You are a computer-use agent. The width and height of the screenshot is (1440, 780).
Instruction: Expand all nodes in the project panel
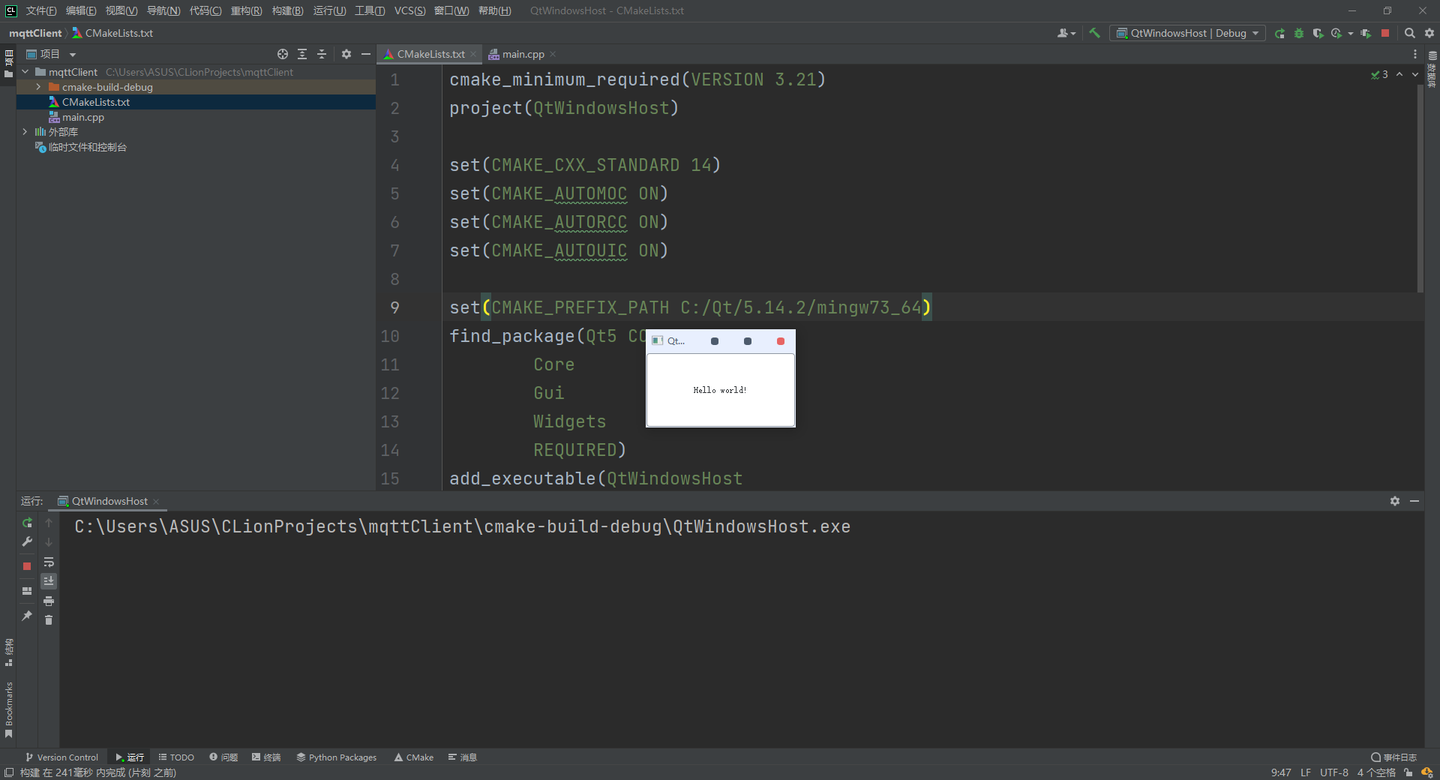click(302, 54)
